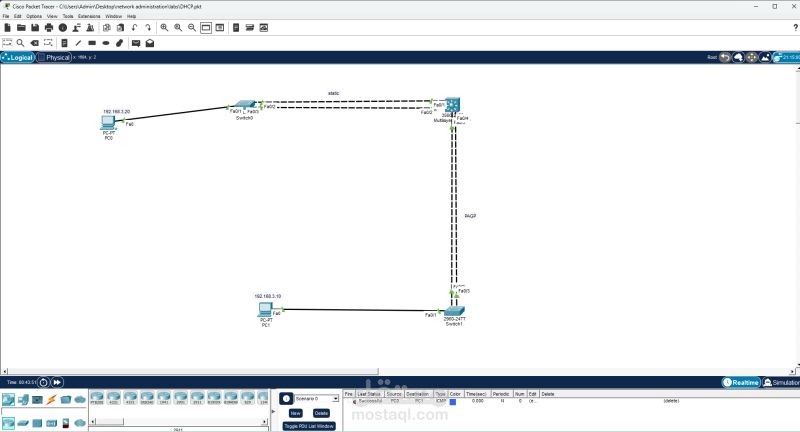Click the (edit) cell in PDU row
Viewport: 800px width, 432px height.
pyautogui.click(x=532, y=401)
